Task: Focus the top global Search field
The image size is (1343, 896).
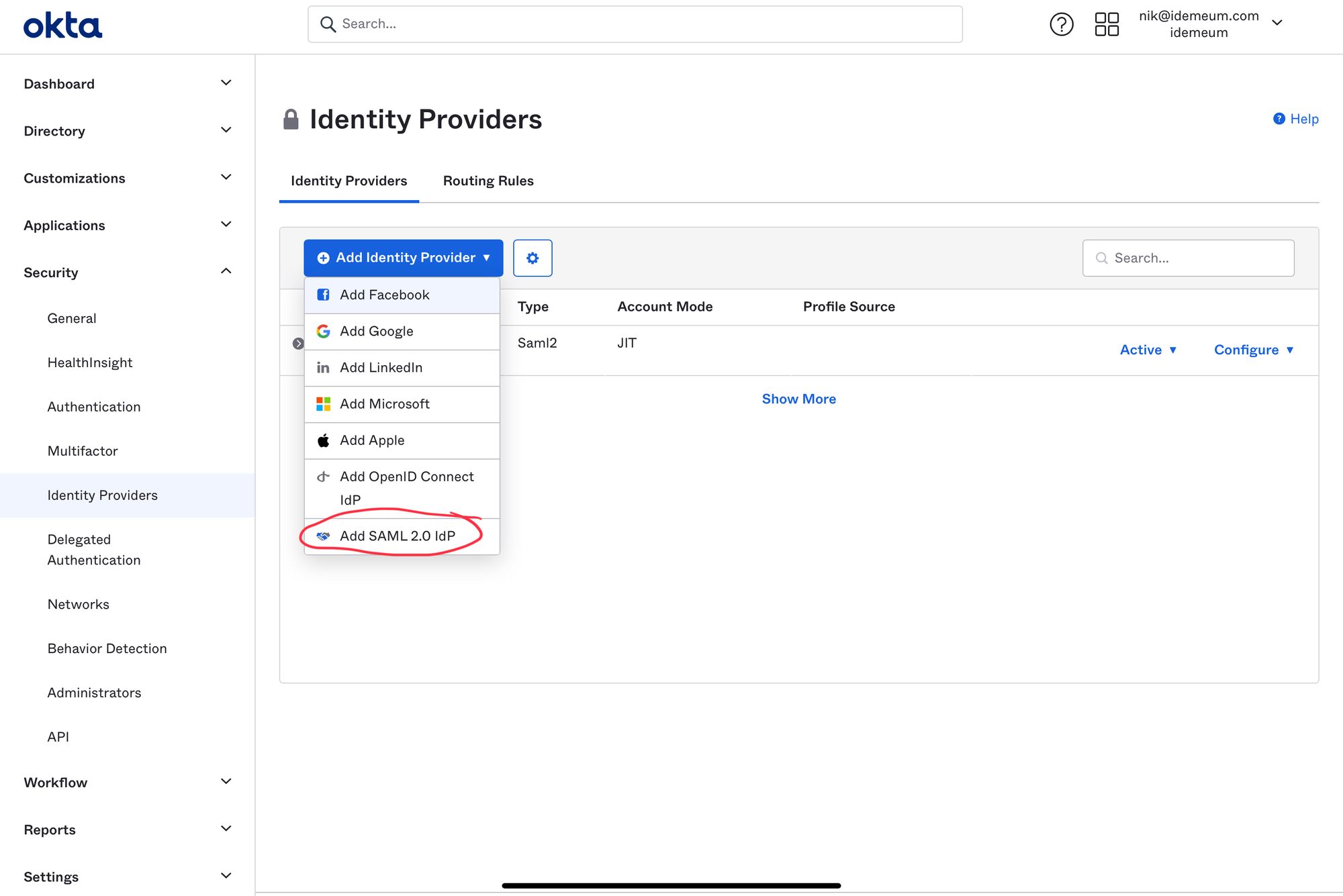Action: pos(635,24)
